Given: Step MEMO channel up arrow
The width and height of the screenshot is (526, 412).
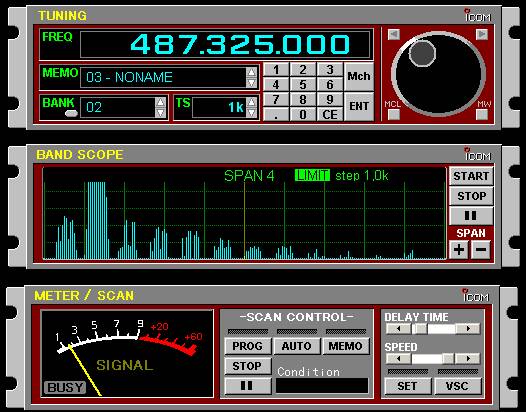Looking at the screenshot, I should pyautogui.click(x=251, y=72).
